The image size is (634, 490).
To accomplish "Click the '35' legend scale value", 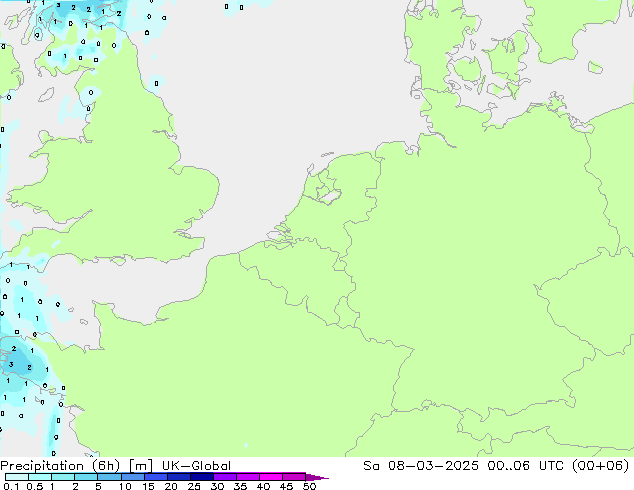I will [x=240, y=486].
